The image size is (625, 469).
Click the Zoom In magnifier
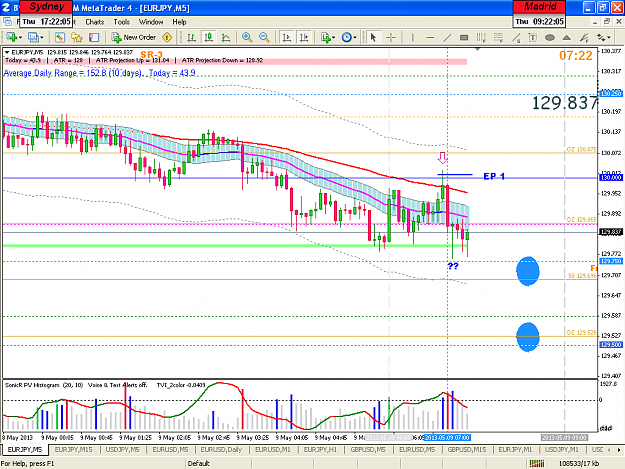click(x=247, y=37)
